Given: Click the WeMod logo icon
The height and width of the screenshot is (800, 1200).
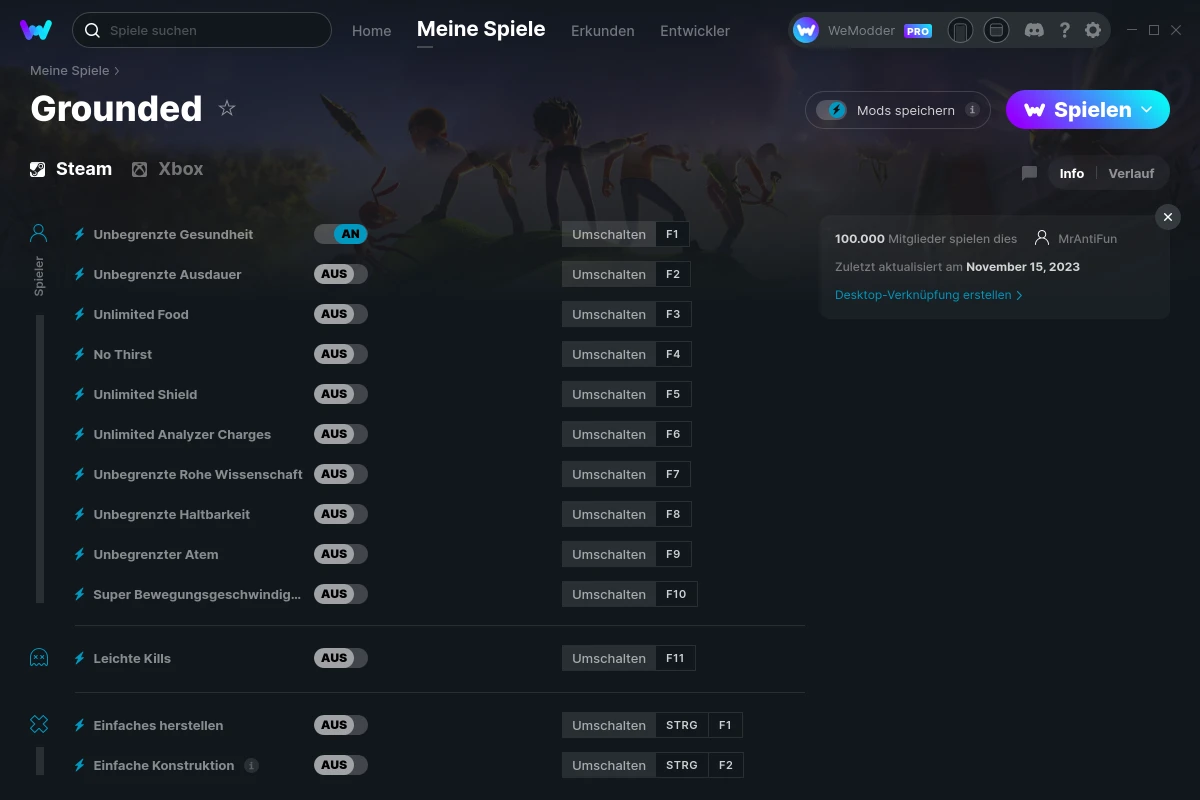Looking at the screenshot, I should [x=36, y=30].
